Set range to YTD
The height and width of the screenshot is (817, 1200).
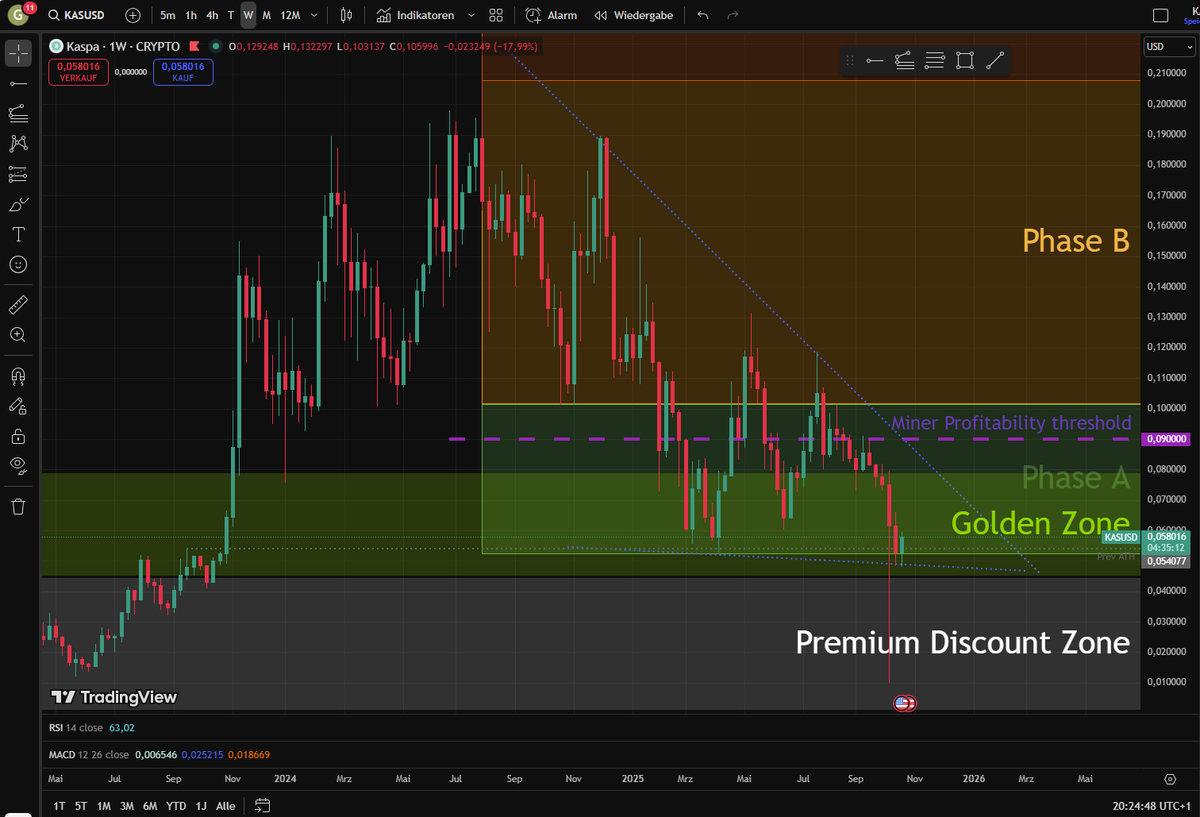click(x=176, y=805)
